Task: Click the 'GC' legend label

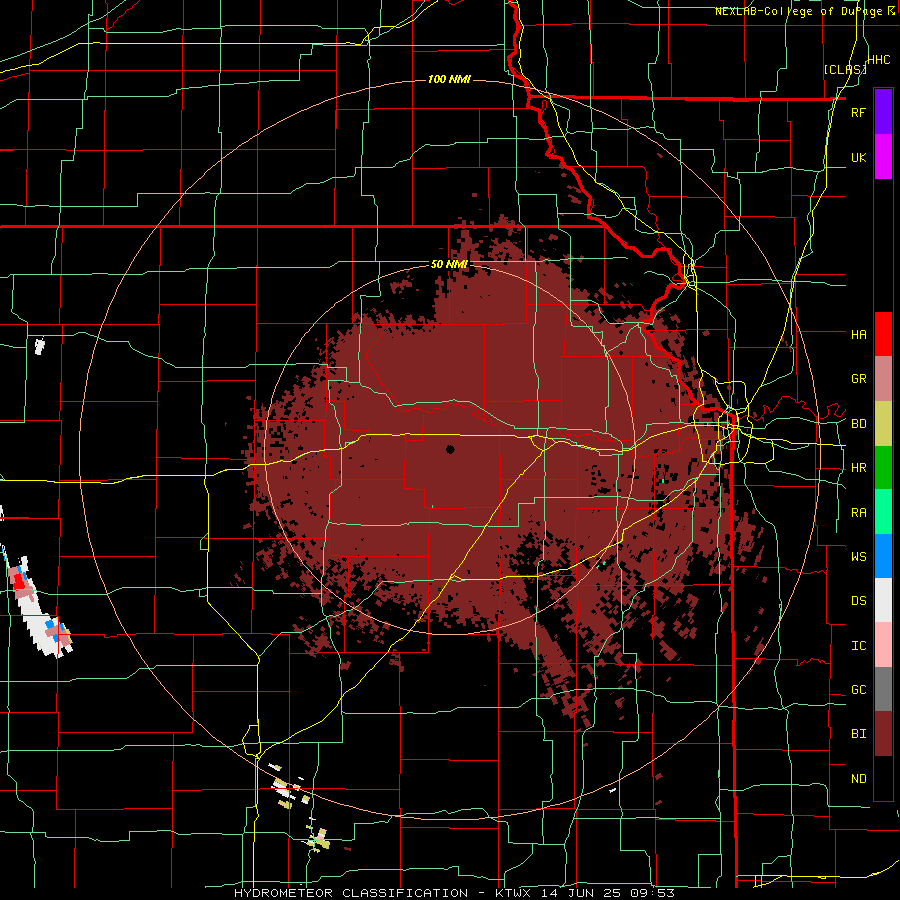Action: (858, 690)
